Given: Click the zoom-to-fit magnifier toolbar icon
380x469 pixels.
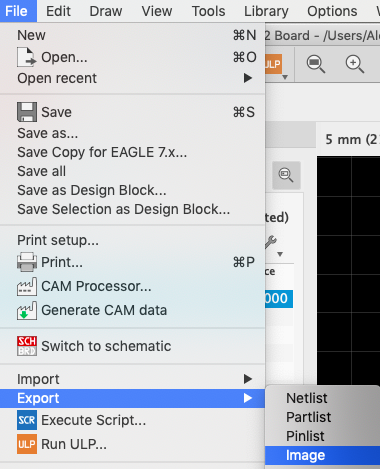Looking at the screenshot, I should pos(315,64).
